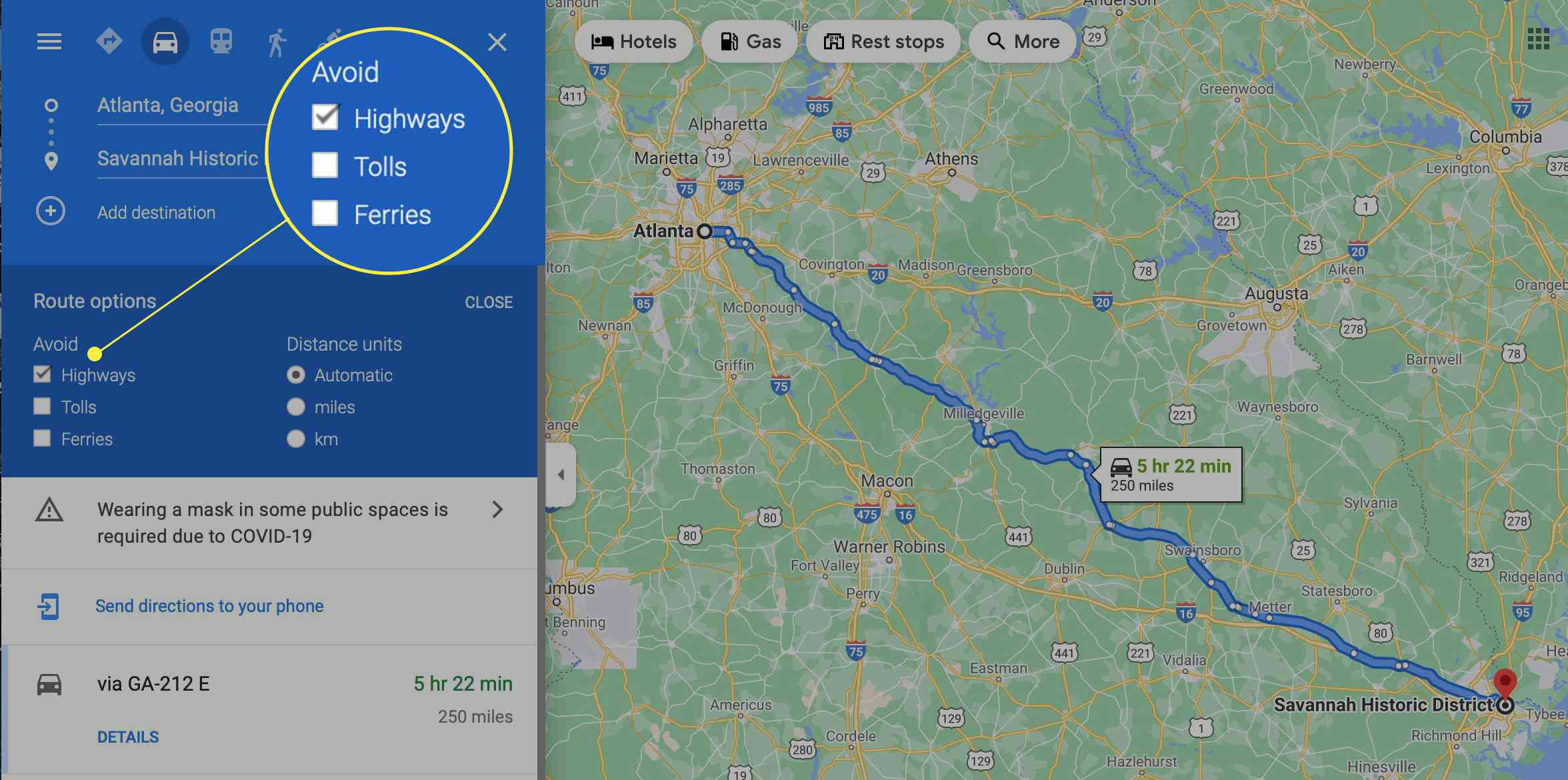This screenshot has height=780, width=1568.
Task: Click Send directions to your phone
Action: [210, 605]
